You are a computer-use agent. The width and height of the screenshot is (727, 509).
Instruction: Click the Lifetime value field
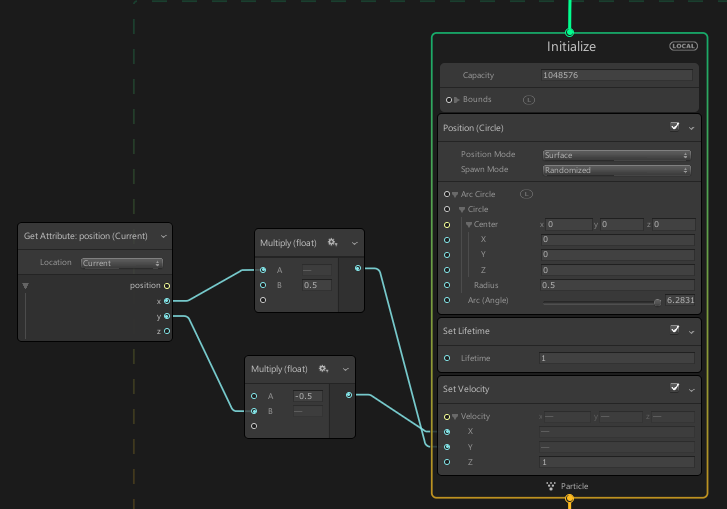617,358
